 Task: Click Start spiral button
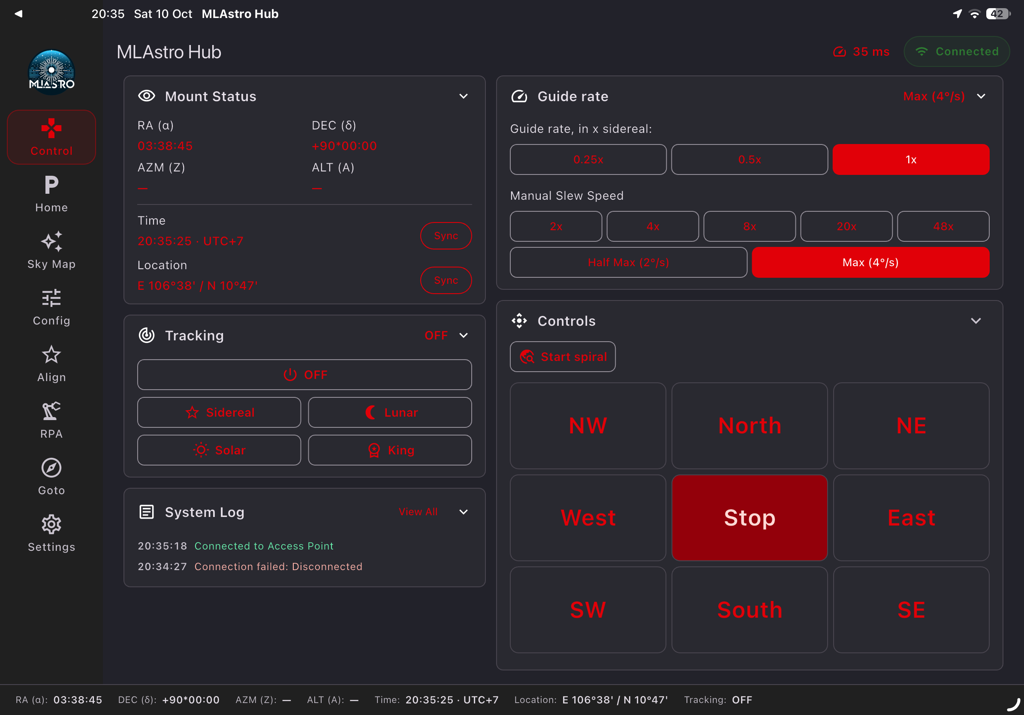563,357
